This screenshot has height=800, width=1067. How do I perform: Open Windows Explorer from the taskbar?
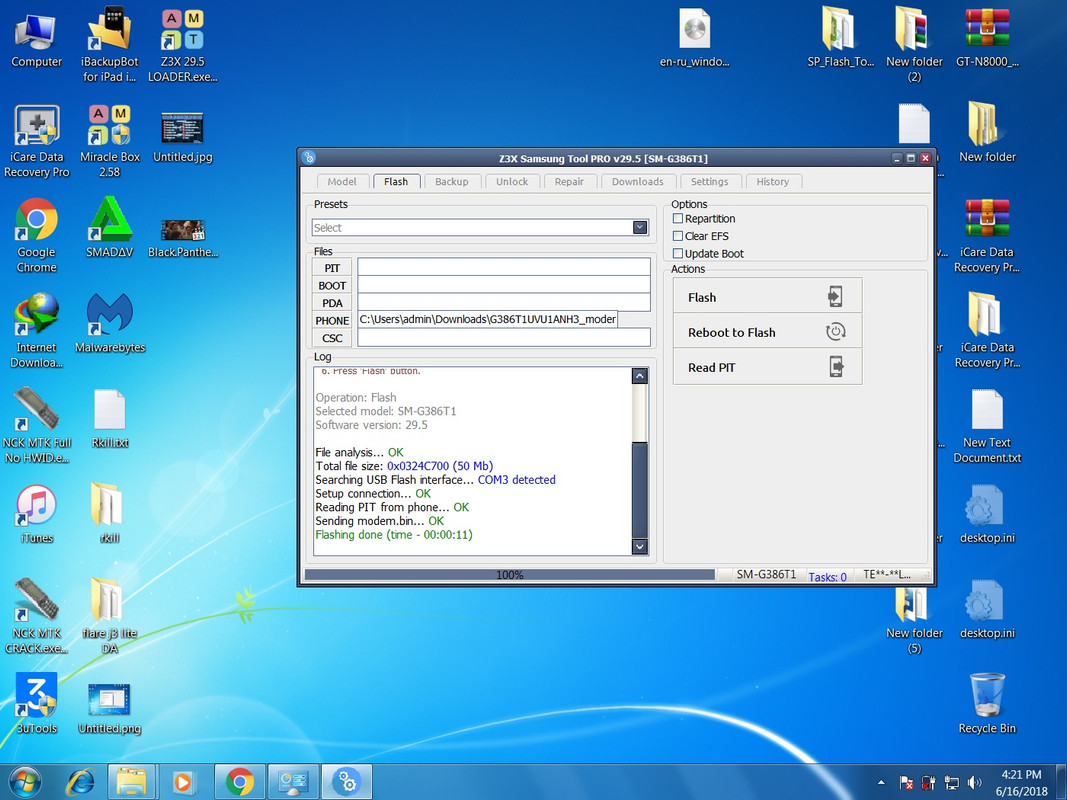tap(131, 782)
